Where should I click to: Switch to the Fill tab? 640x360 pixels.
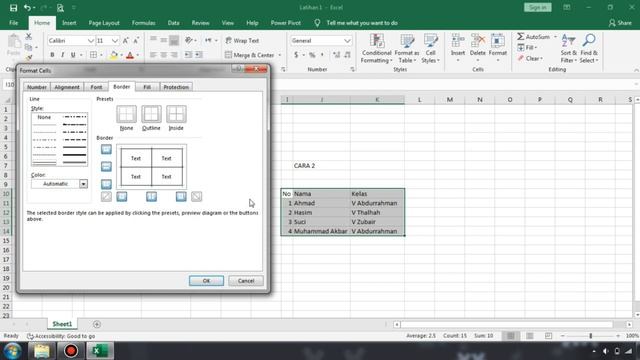coord(147,87)
